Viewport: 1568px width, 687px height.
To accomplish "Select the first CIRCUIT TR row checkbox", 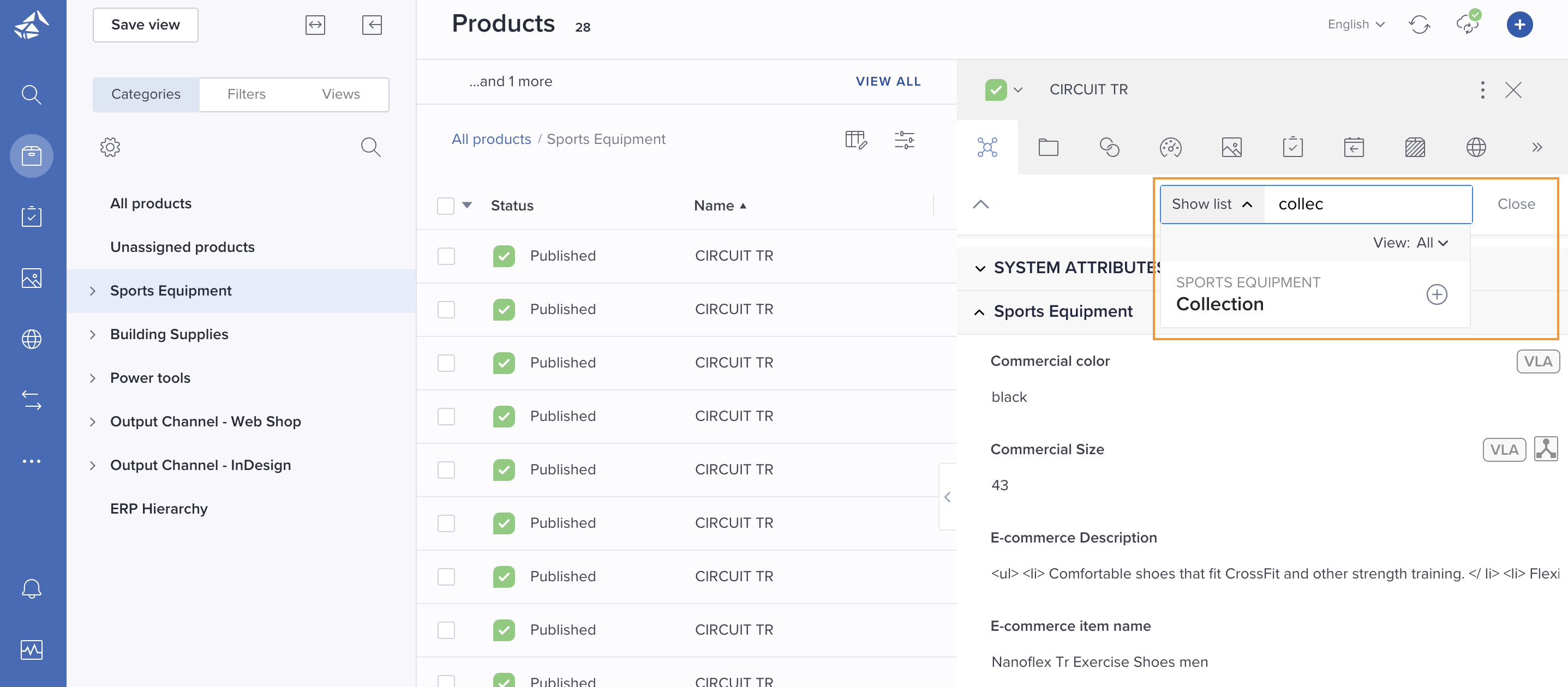I will click(446, 256).
